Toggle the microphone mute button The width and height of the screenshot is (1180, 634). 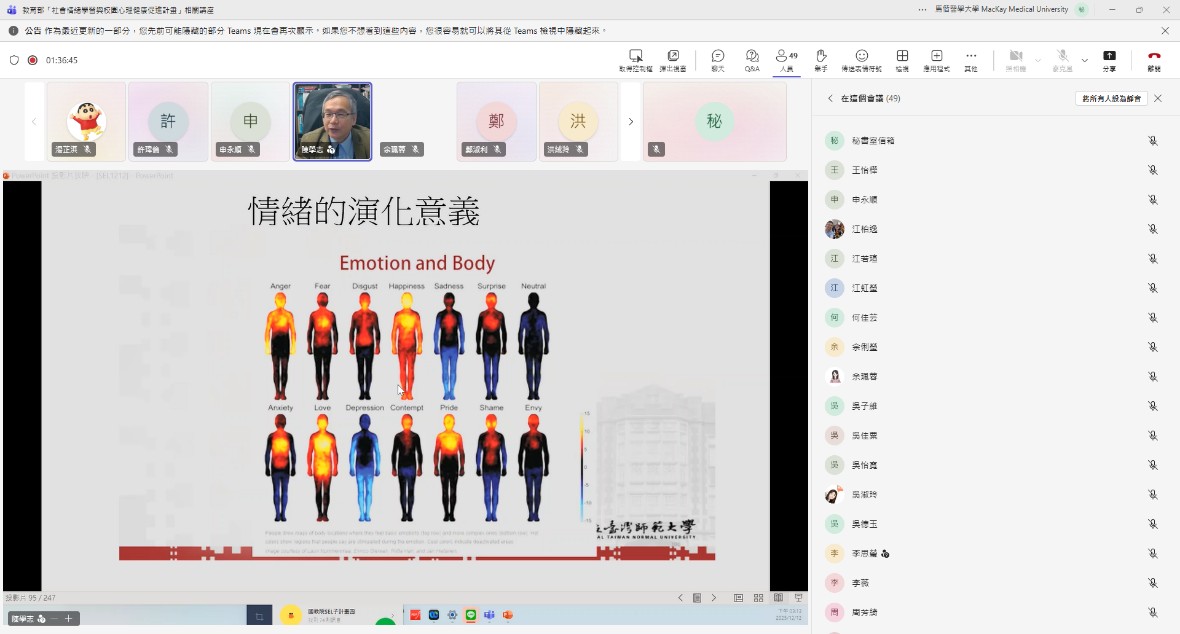(x=1062, y=58)
